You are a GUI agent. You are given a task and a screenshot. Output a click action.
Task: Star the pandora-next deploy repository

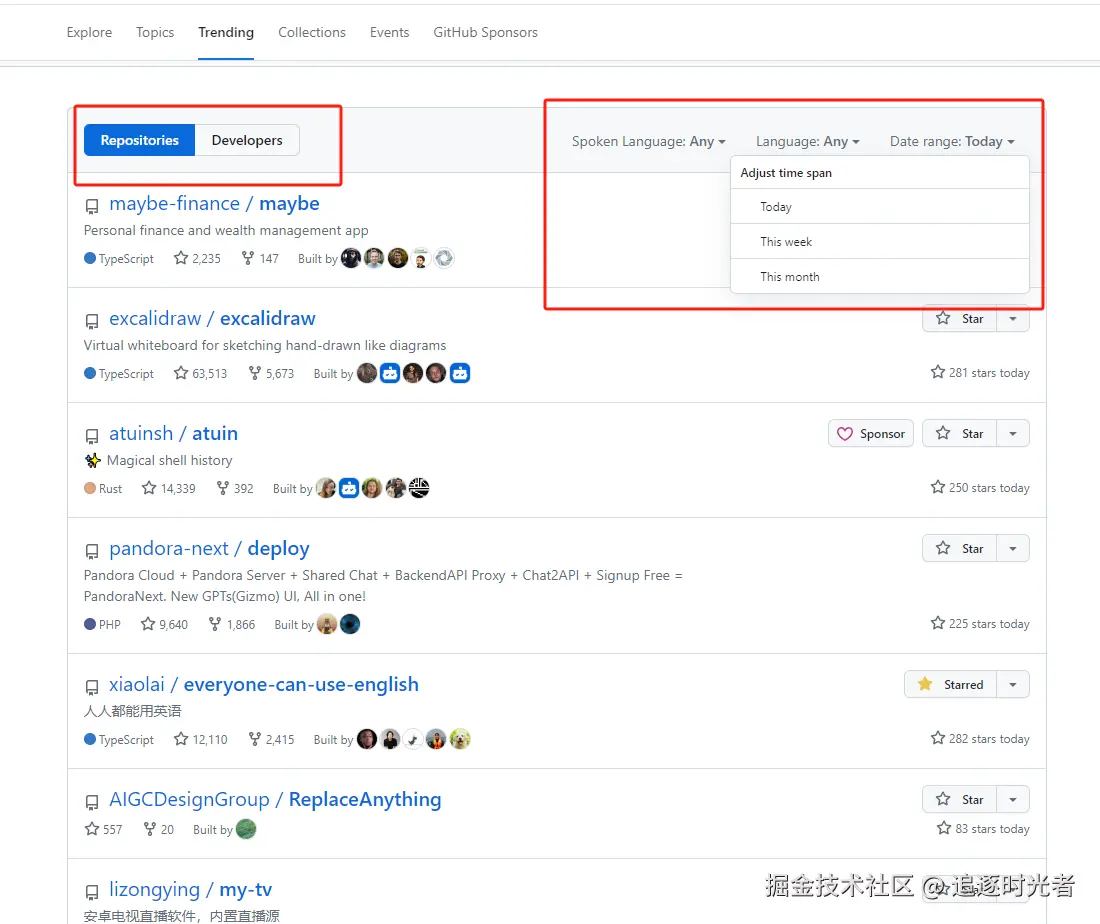(959, 549)
